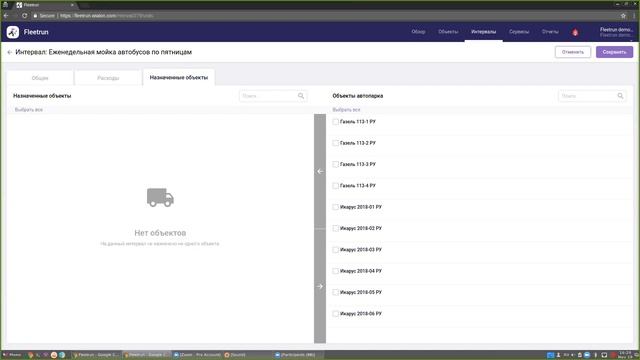Screen dimensions: 640x360
Task: Focus assigned objects search field
Action: pos(273,96)
